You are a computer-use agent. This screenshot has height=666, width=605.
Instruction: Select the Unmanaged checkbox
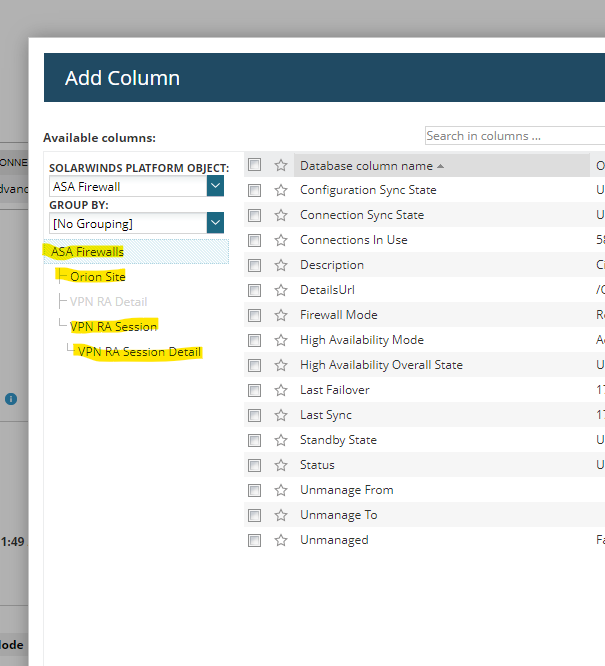(x=254, y=541)
